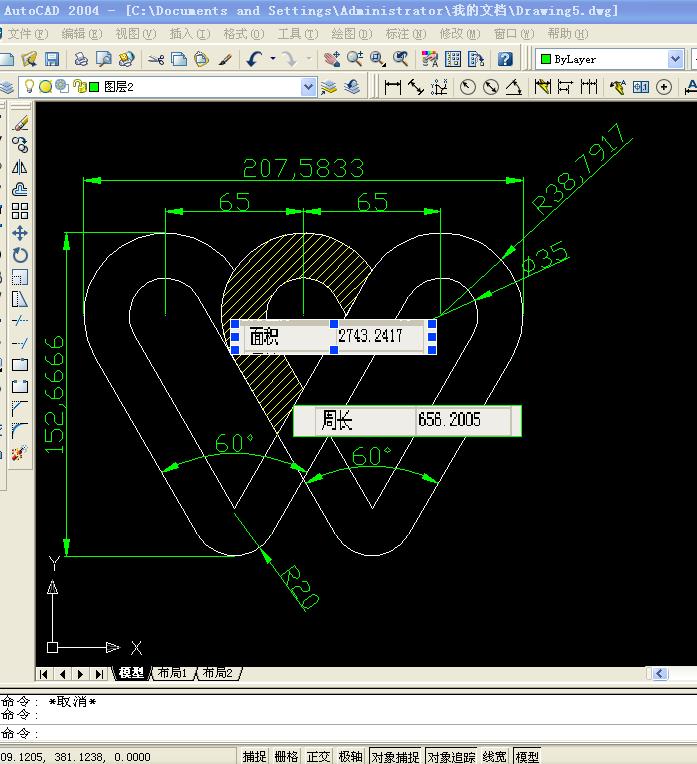The width and height of the screenshot is (697, 764).
Task: Select the Rotate tool in the Modify toolbar
Action: click(19, 255)
